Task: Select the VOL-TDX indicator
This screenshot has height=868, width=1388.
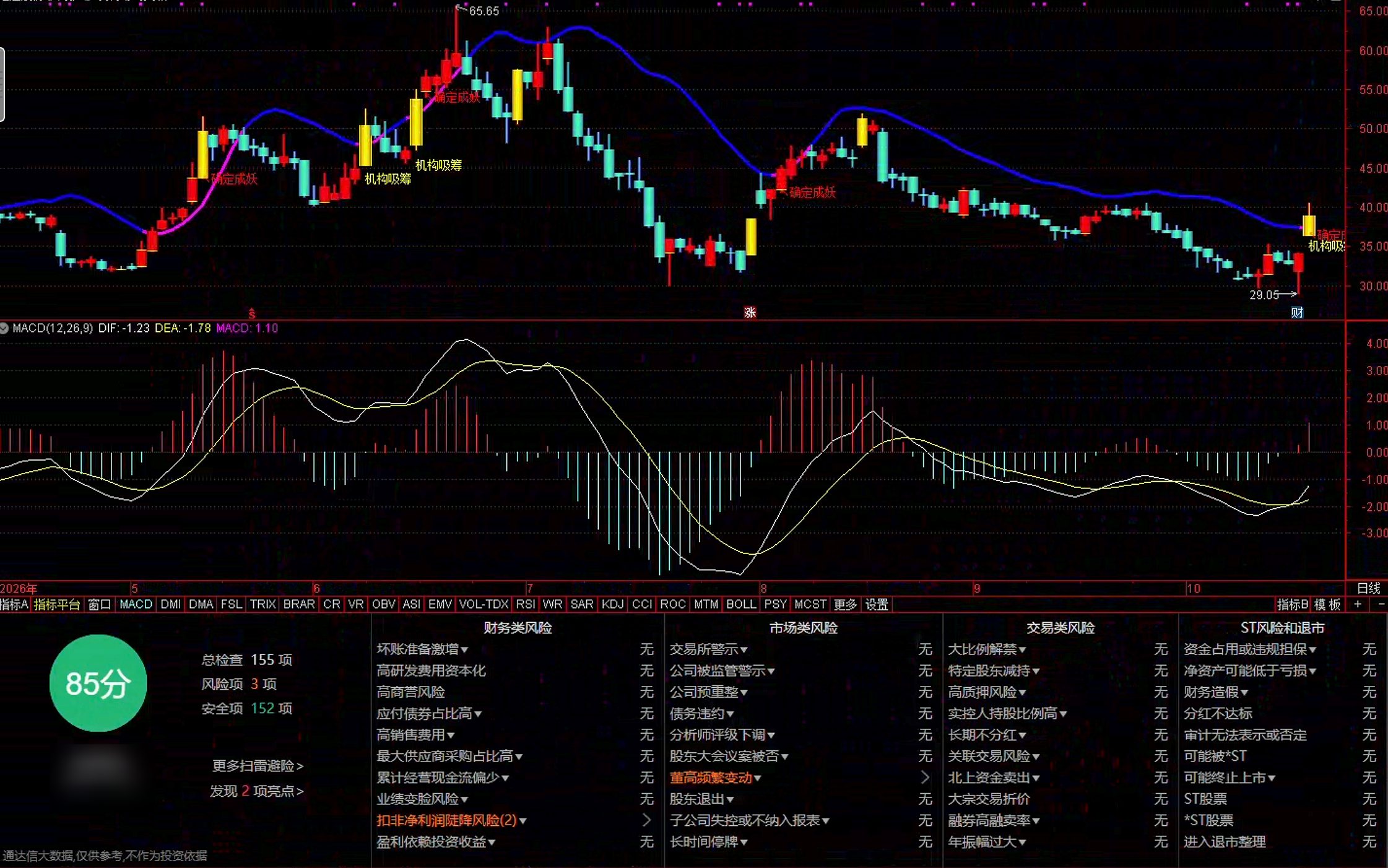Action: pyautogui.click(x=484, y=604)
